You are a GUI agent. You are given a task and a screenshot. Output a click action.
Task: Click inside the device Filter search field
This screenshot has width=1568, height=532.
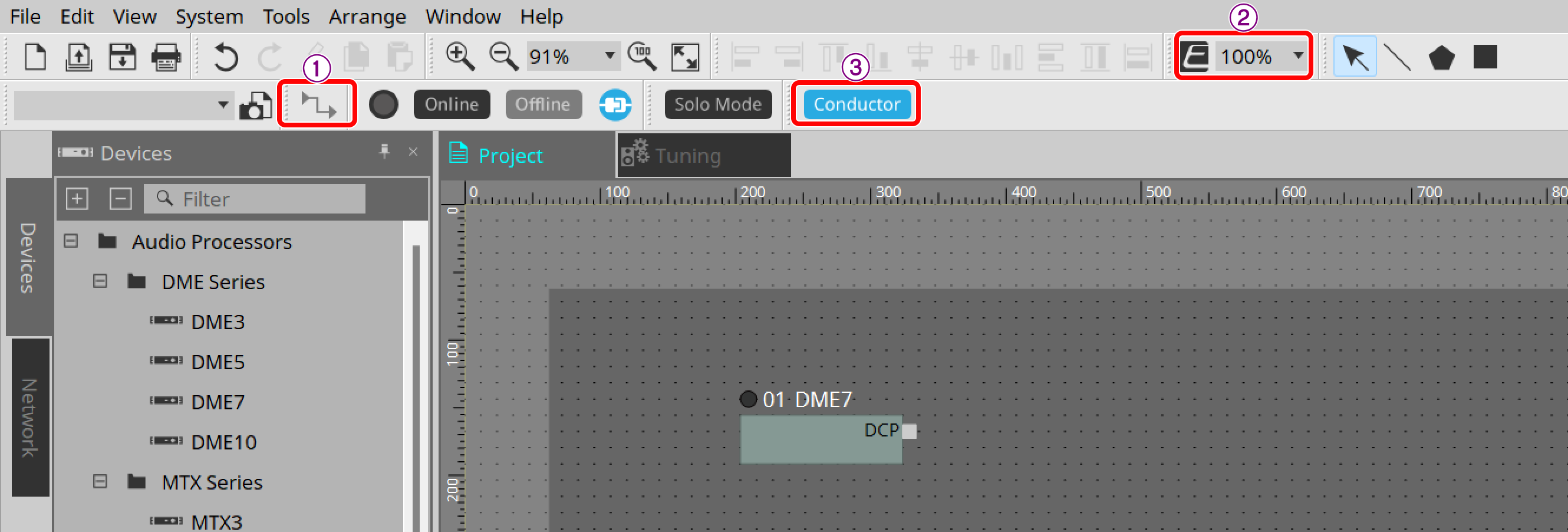[x=262, y=198]
